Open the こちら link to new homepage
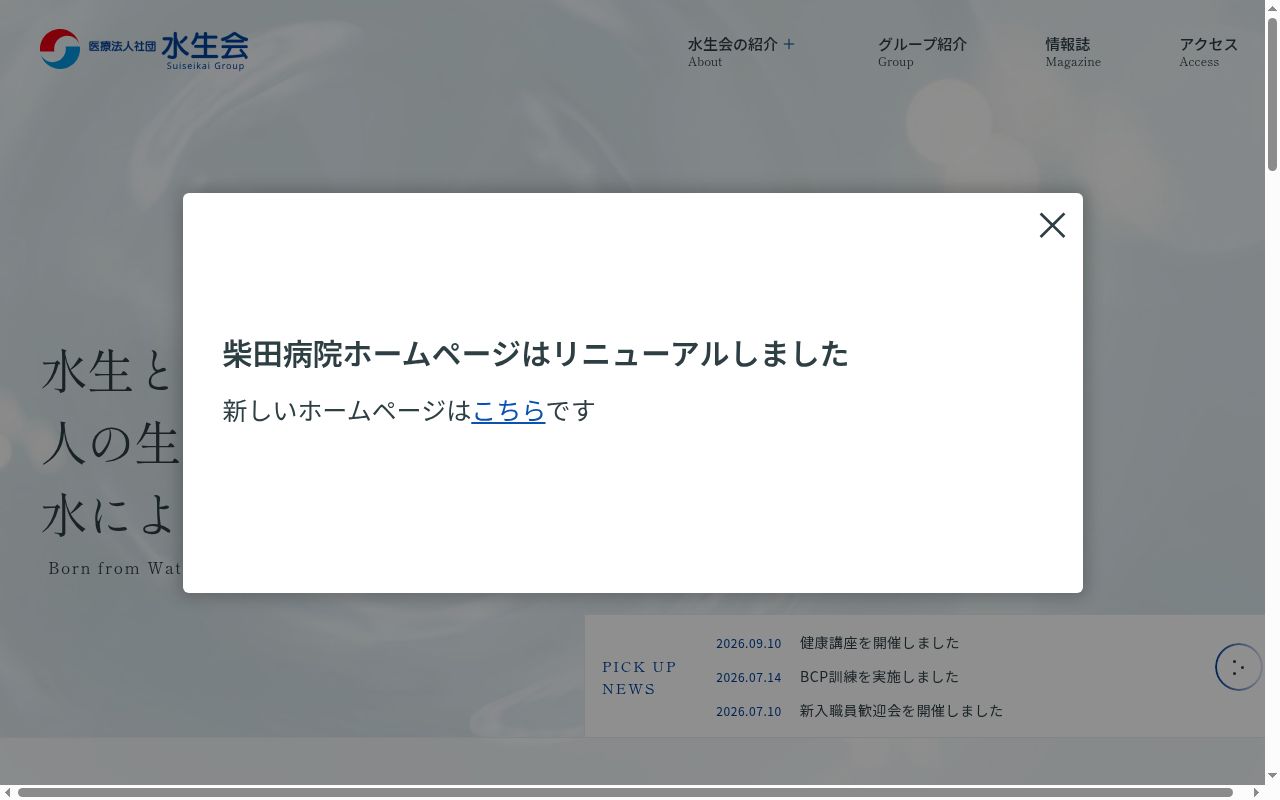Image resolution: width=1280 pixels, height=800 pixels. 509,410
